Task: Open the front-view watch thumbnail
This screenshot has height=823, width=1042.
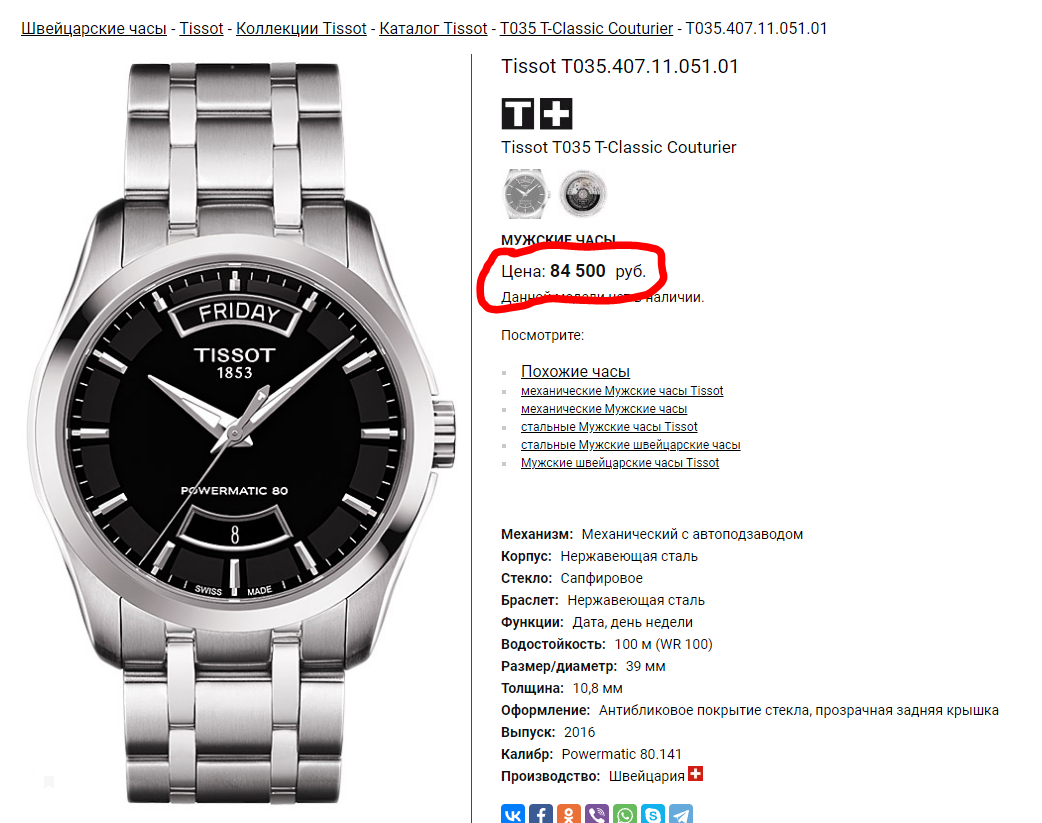Action: [x=525, y=193]
